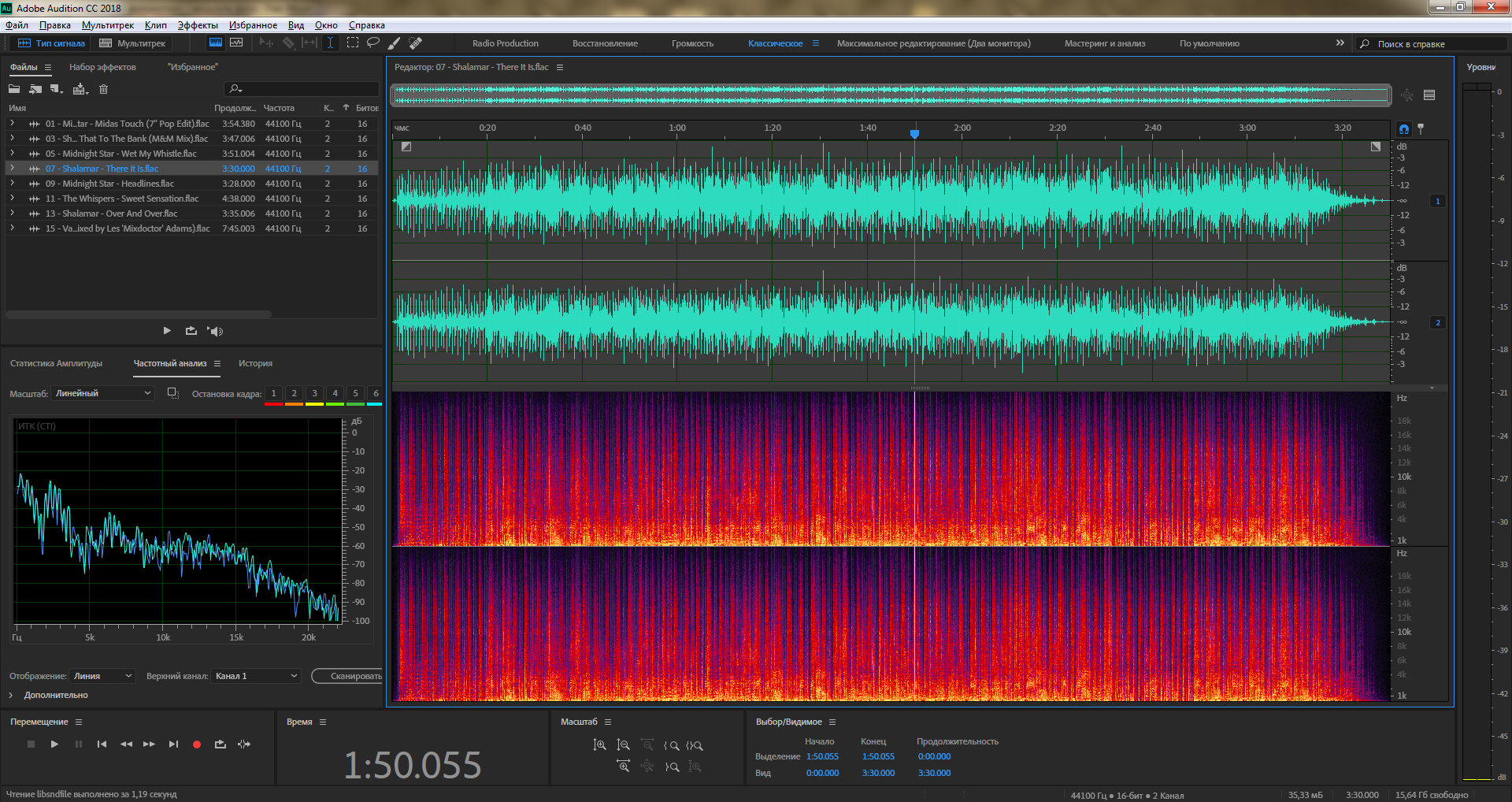The height and width of the screenshot is (802, 1512).
Task: Click the playhead pin icon
Action: pos(1421,128)
